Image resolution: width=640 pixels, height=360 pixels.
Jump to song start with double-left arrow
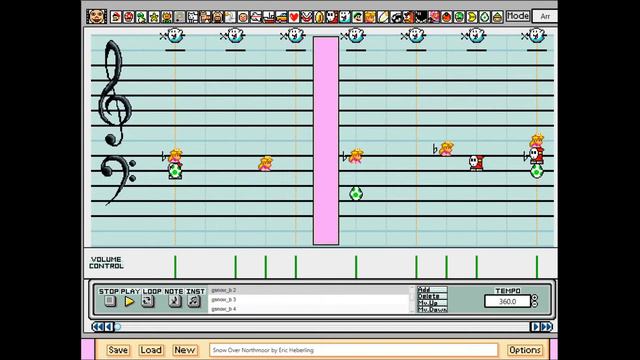pyautogui.click(x=98, y=327)
